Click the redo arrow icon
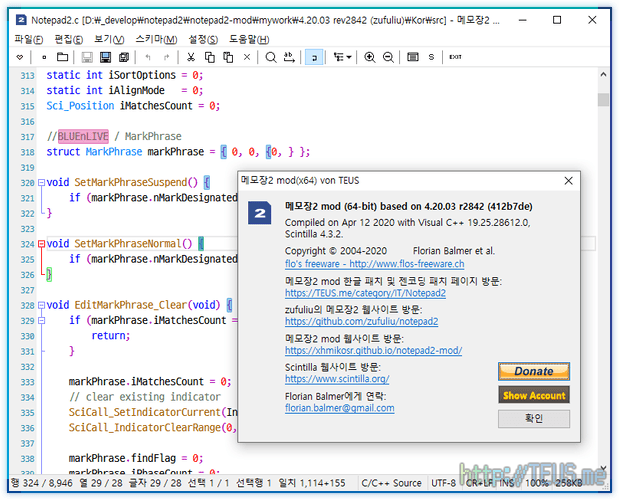Viewport: 619px width, 500px height. point(167,57)
